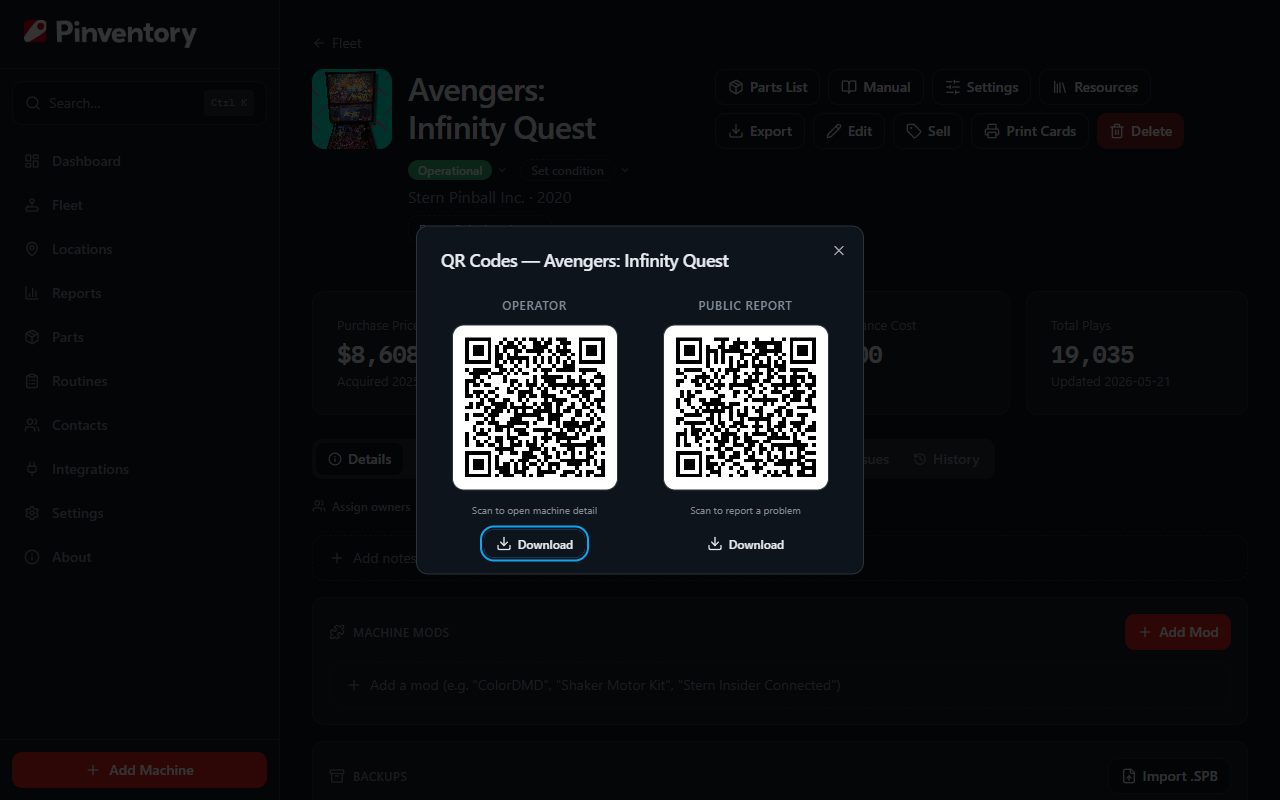Download the Operator QR code
The width and height of the screenshot is (1280, 800).
pos(534,544)
